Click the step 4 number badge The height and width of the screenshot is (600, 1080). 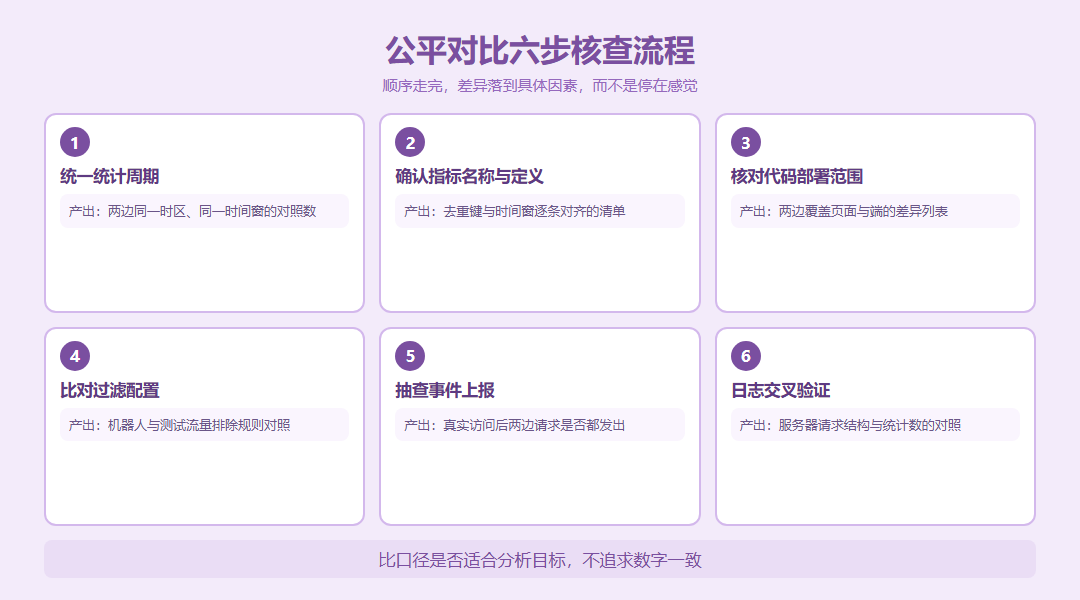click(x=75, y=356)
